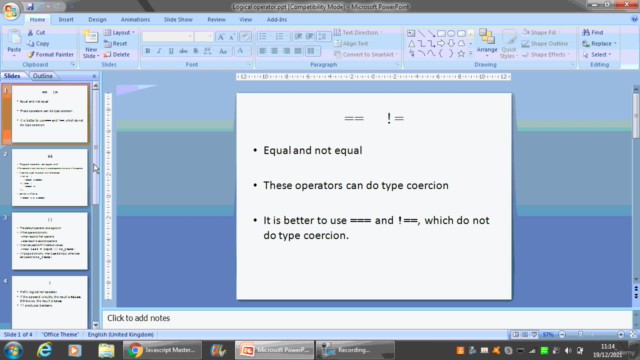Open the Slide Show ribbon tab

178,19
